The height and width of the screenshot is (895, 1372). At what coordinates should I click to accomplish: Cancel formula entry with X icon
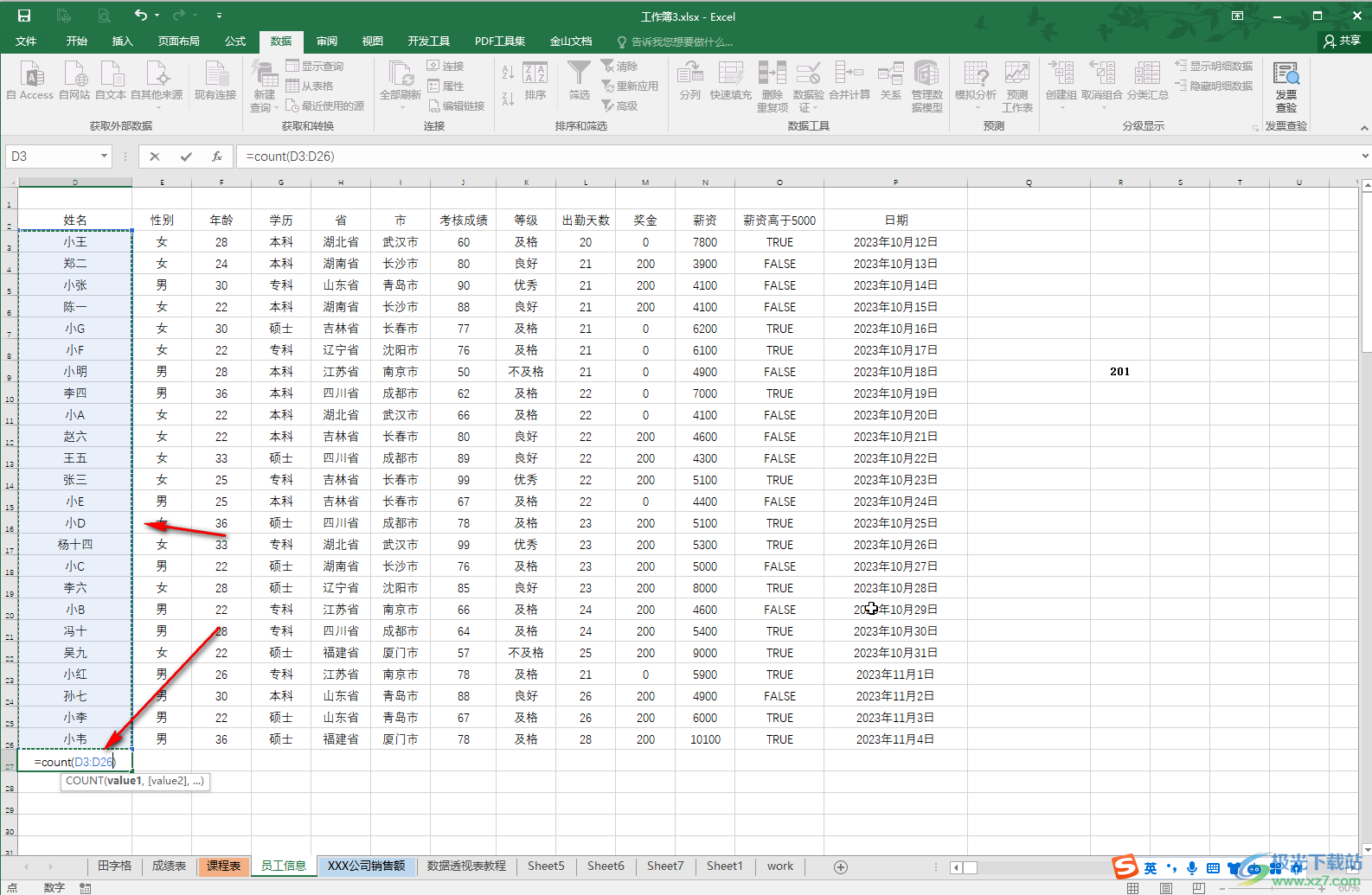[x=155, y=157]
